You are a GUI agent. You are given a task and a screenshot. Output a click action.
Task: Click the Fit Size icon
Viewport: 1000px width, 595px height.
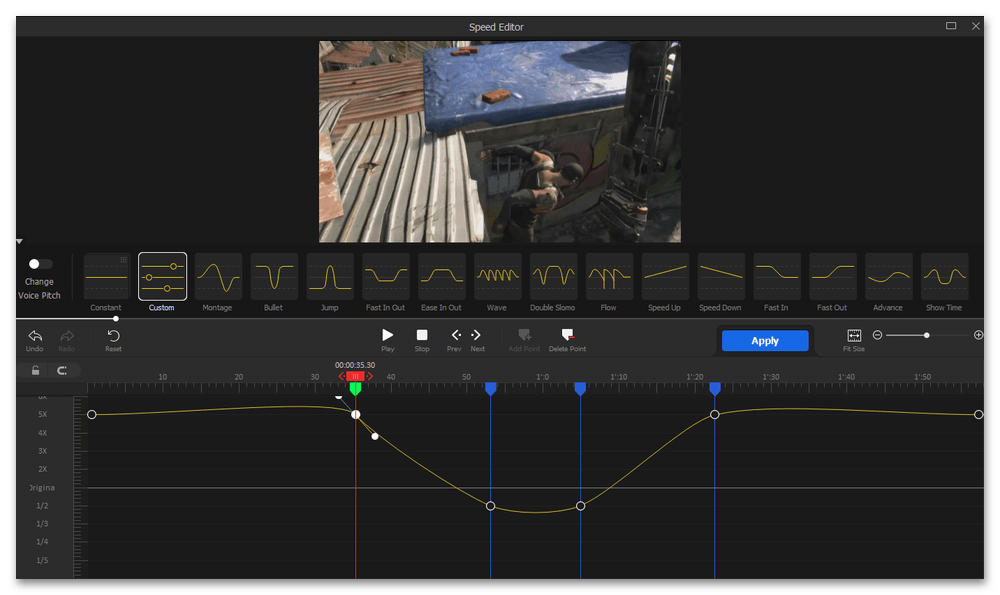point(854,336)
